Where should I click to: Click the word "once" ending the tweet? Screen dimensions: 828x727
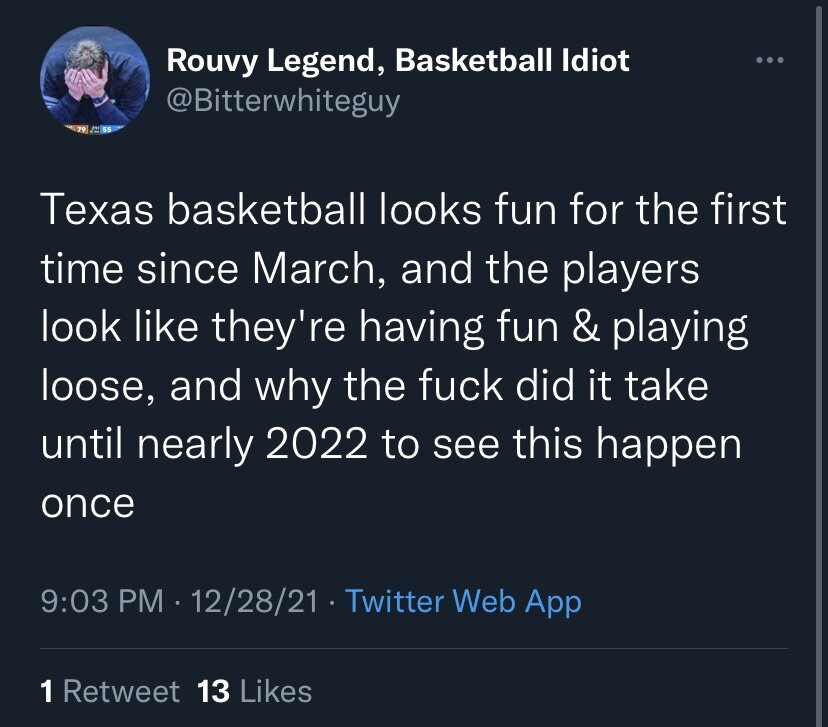[87, 502]
